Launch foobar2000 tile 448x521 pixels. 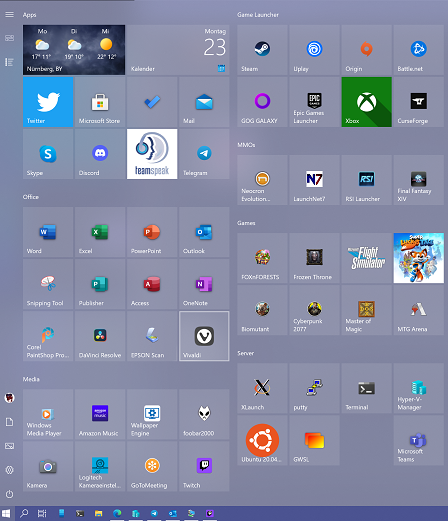point(204,414)
